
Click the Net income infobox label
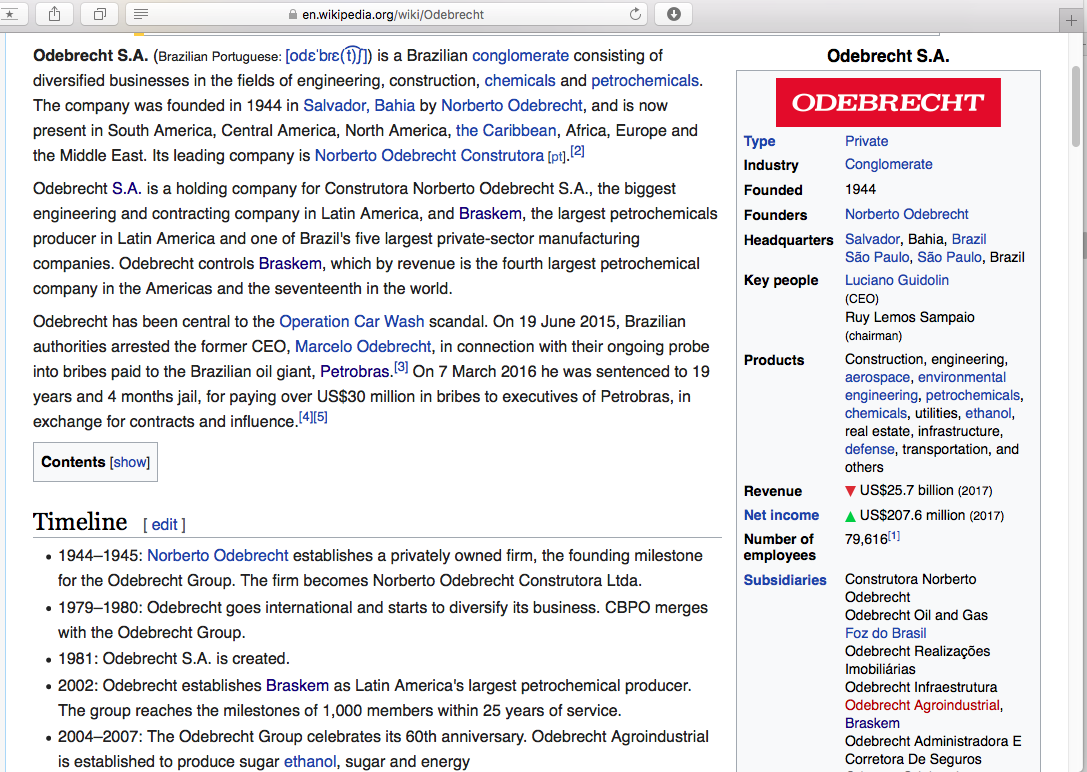tap(781, 515)
